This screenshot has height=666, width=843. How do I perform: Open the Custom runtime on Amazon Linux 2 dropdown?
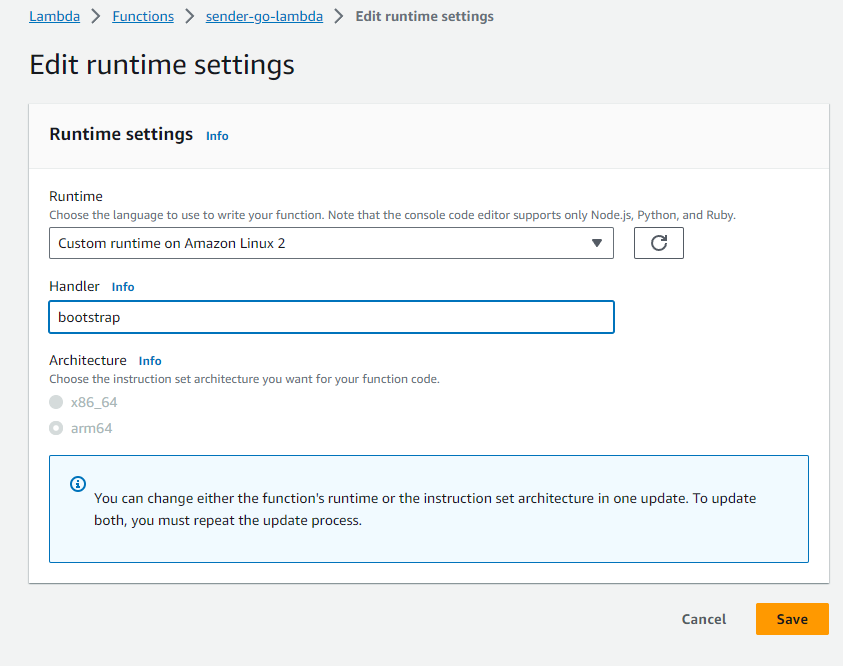coord(331,243)
